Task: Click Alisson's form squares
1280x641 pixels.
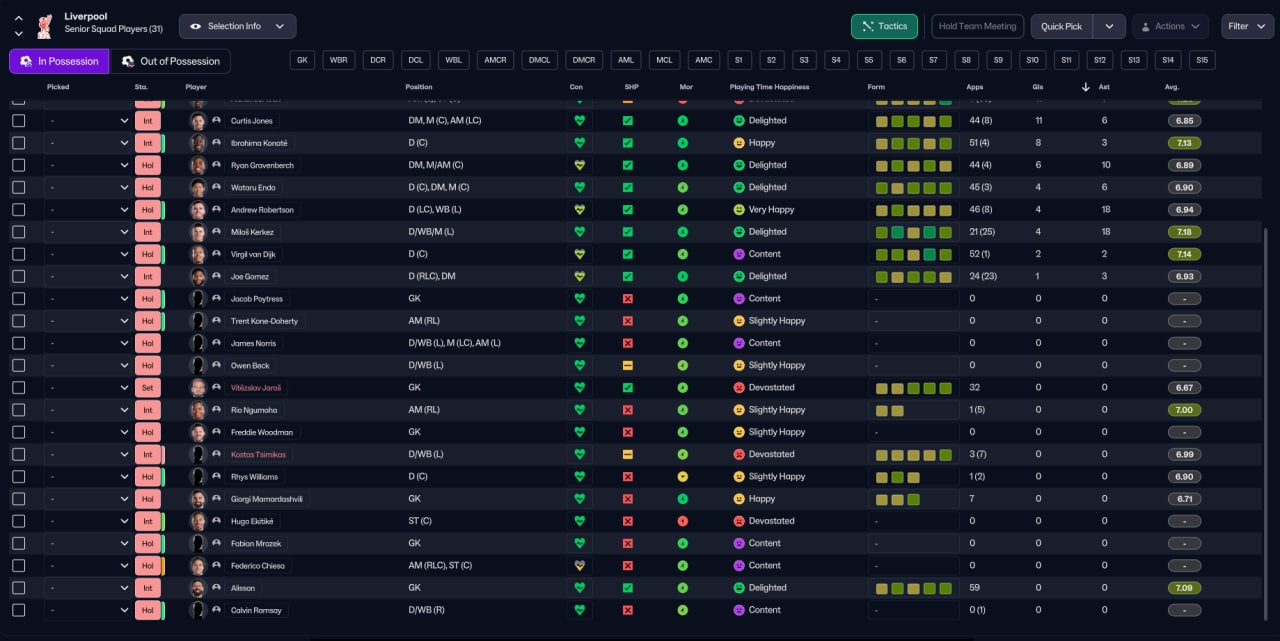Action: coord(913,588)
